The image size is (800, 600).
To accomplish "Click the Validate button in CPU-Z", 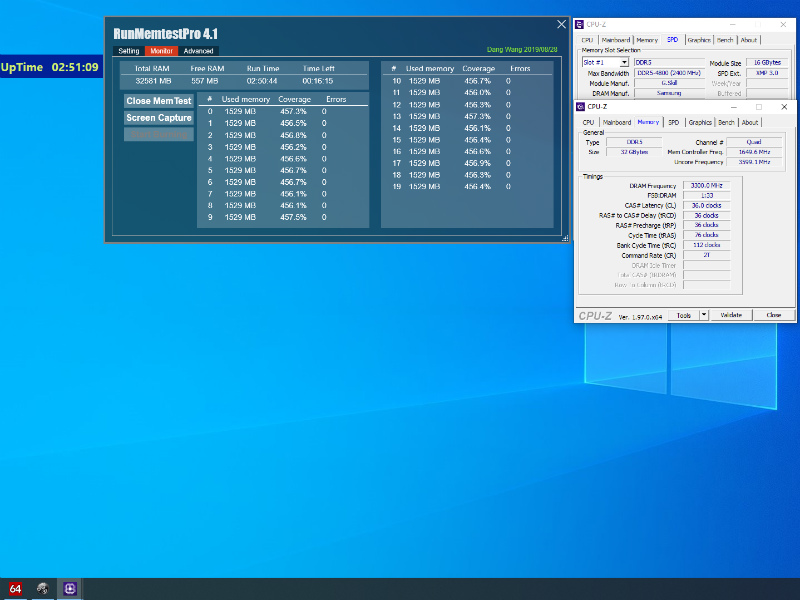I will tap(731, 315).
